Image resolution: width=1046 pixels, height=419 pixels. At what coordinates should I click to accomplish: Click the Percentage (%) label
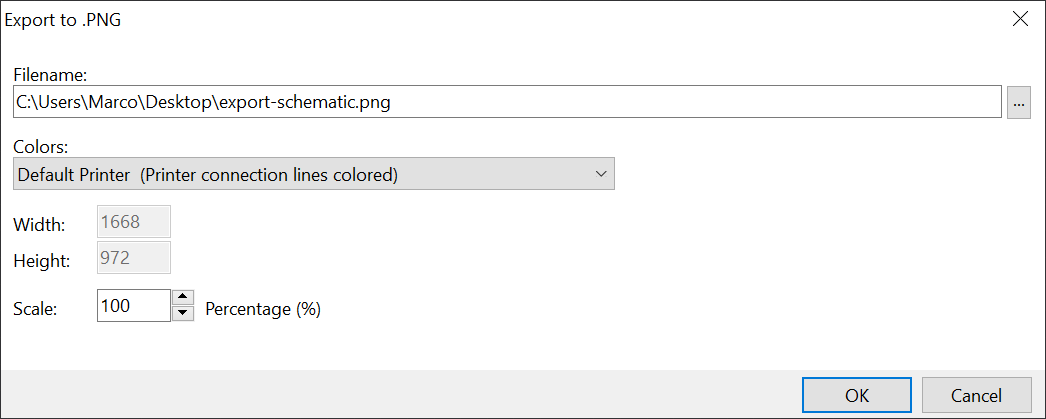pyautogui.click(x=262, y=309)
